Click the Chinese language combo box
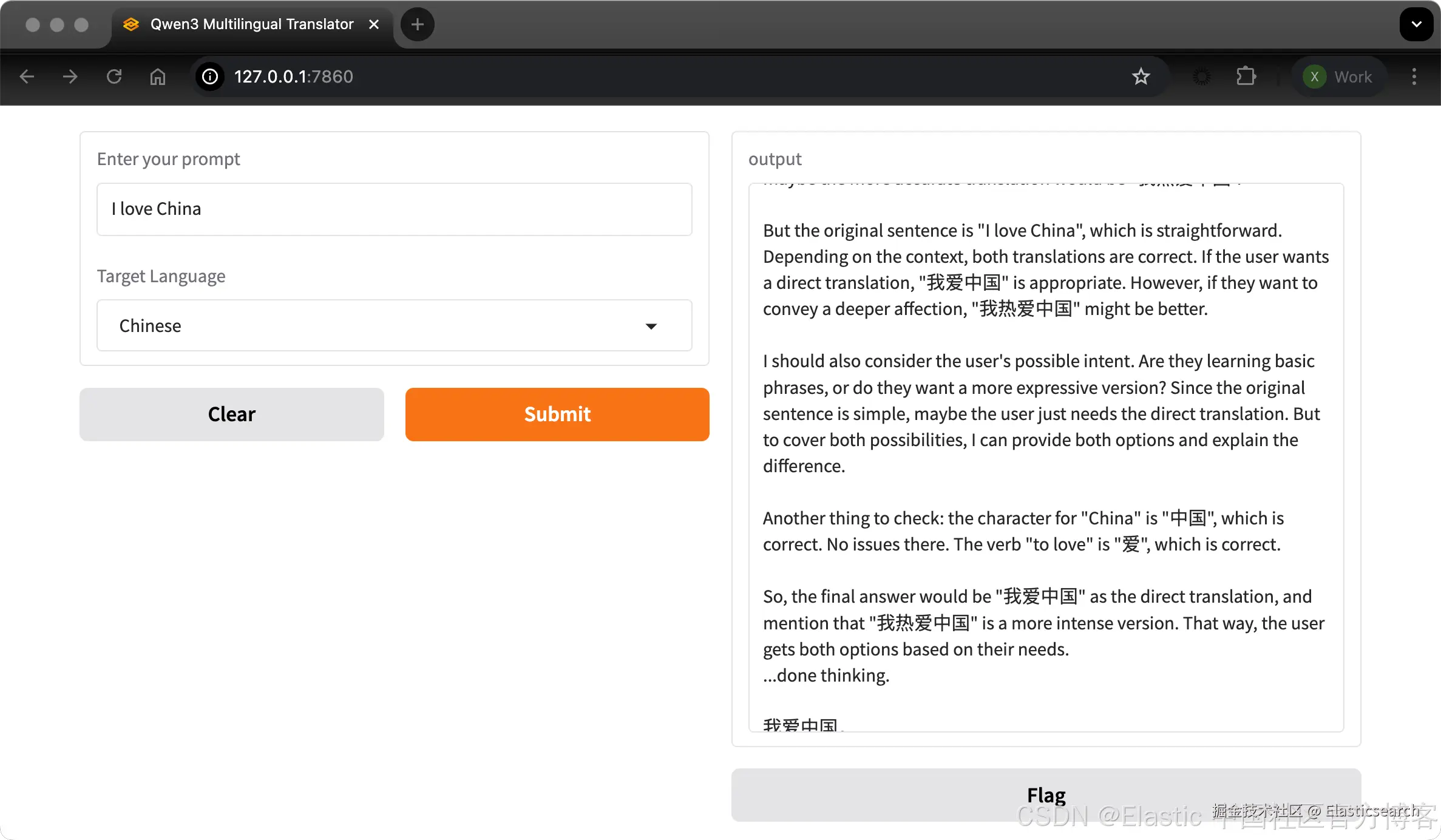 click(376, 326)
